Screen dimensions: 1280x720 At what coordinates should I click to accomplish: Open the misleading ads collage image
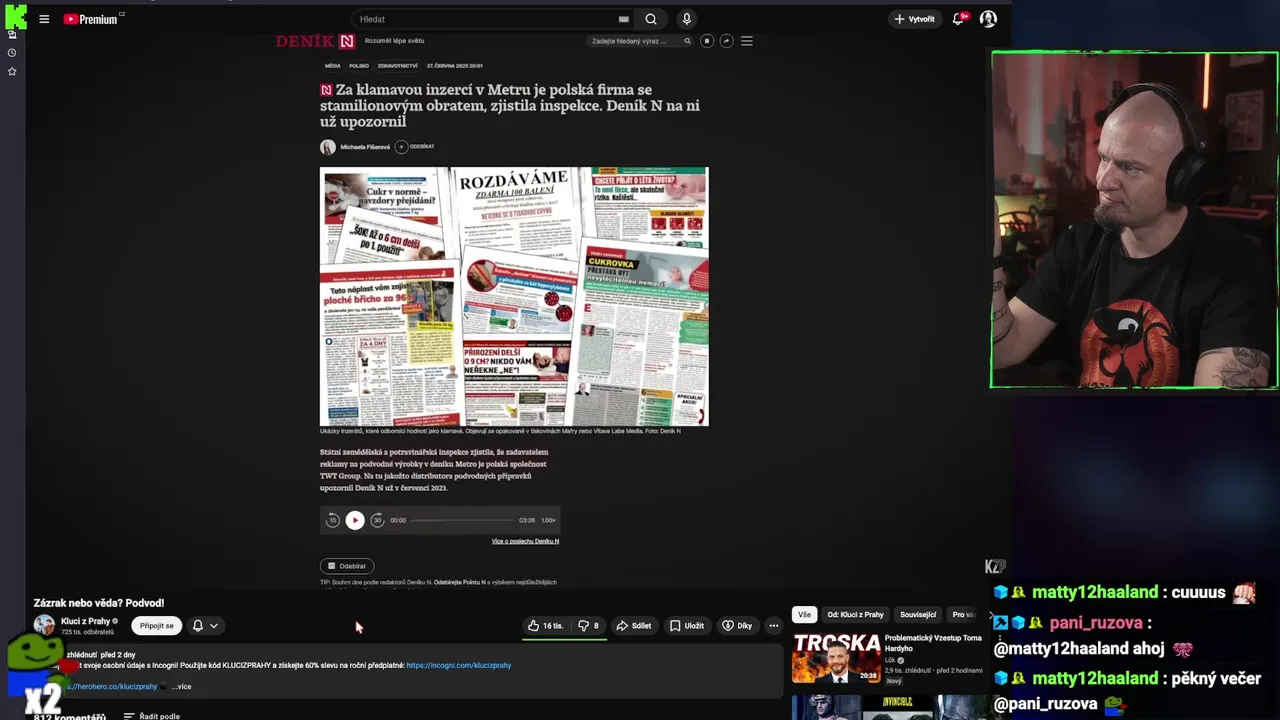(514, 297)
